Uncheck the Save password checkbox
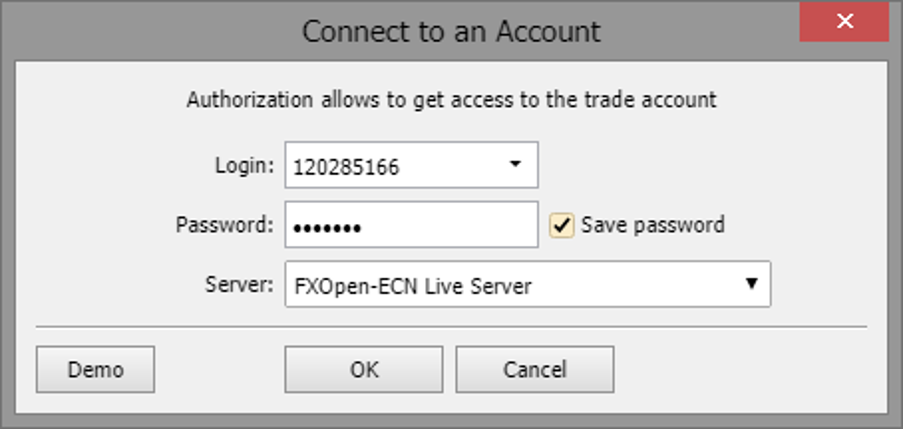 tap(562, 225)
